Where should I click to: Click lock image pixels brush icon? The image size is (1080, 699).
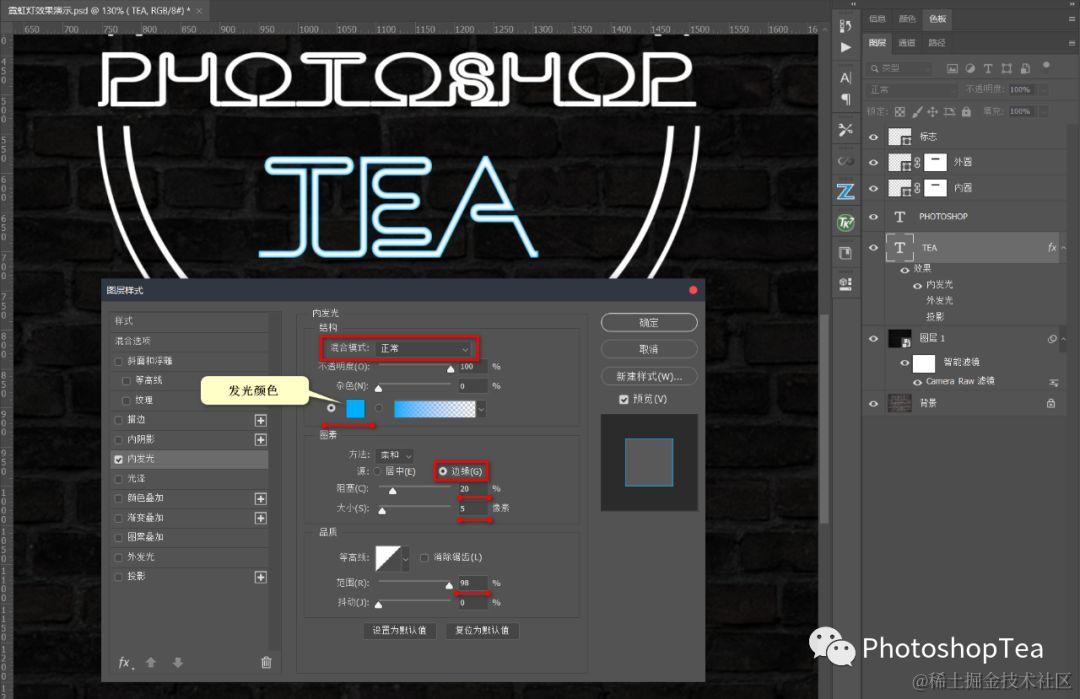point(917,112)
